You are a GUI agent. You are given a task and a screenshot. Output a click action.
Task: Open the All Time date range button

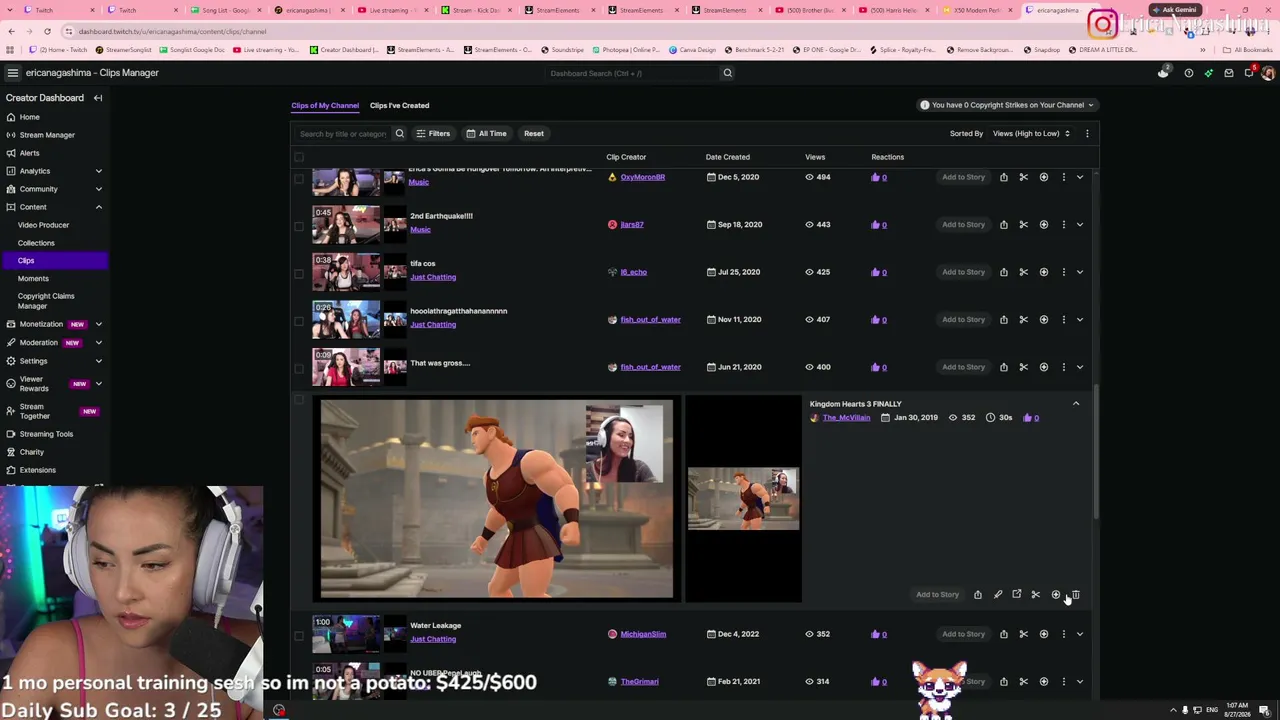[x=486, y=133]
